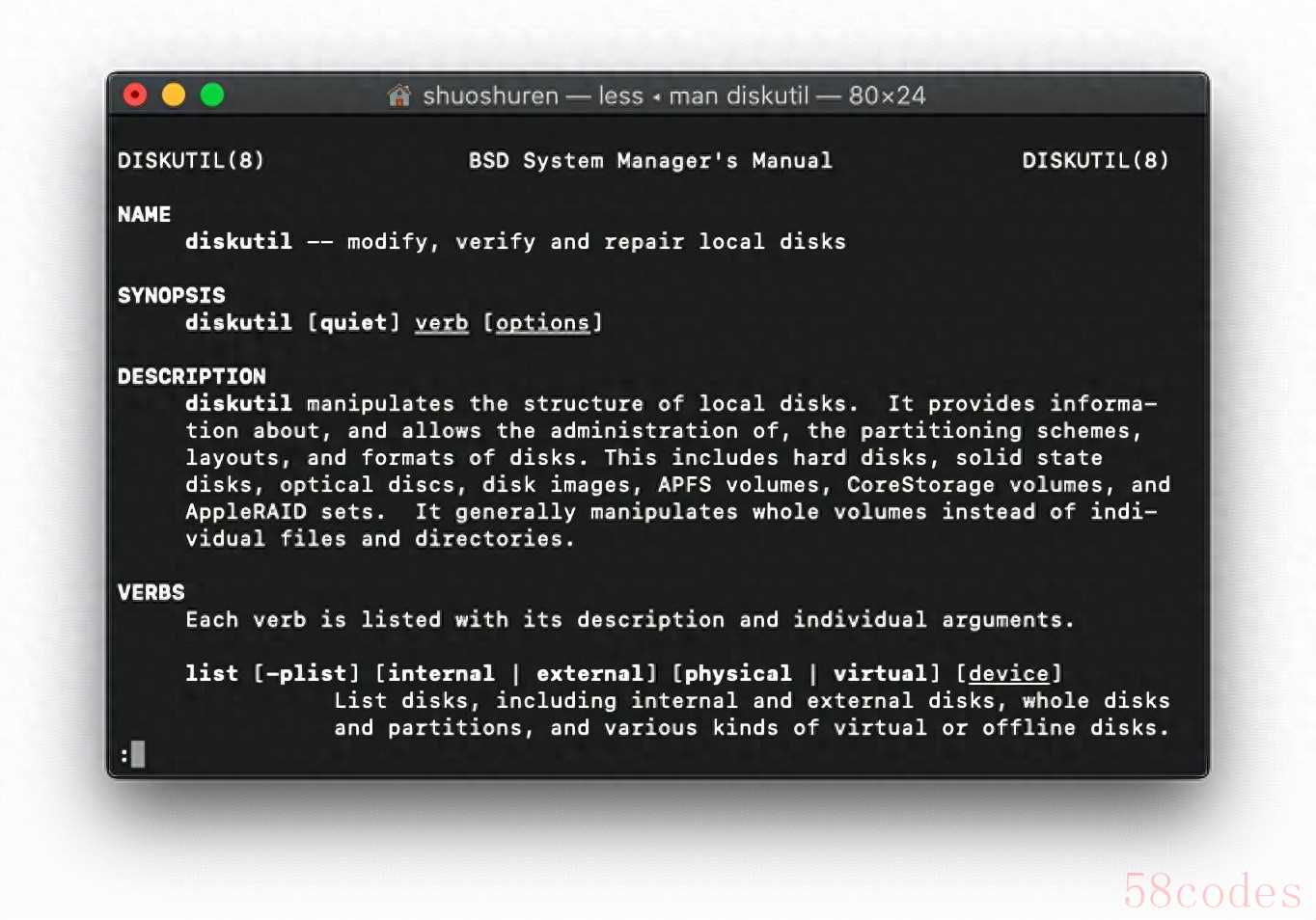Click the home folder icon in title bar

(x=398, y=95)
